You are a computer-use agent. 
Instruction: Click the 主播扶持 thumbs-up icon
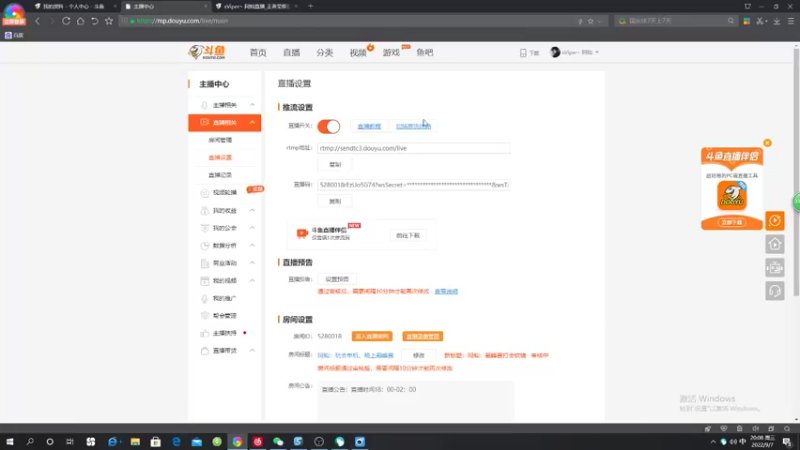click(x=205, y=333)
